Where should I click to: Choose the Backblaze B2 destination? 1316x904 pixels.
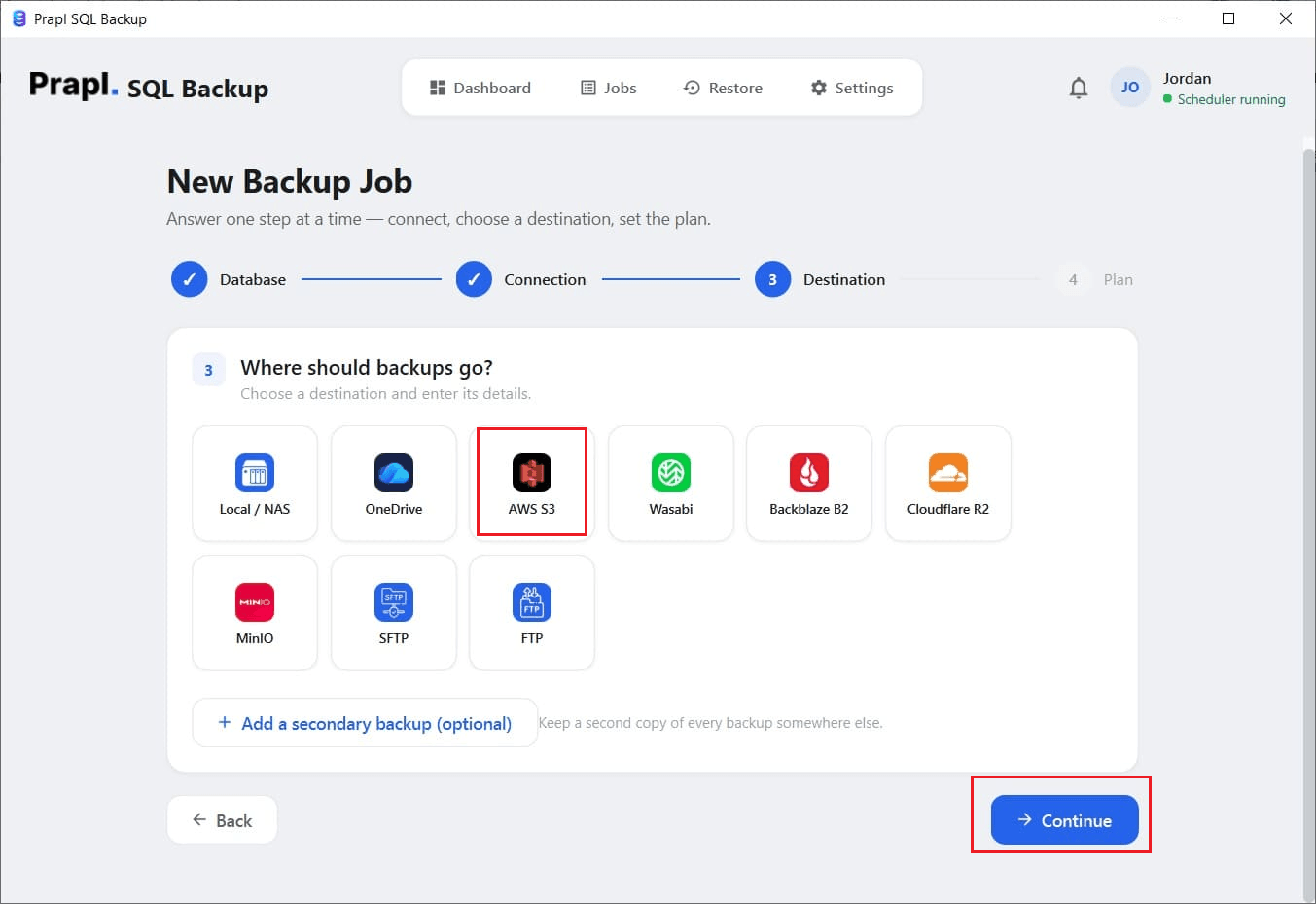coord(809,484)
